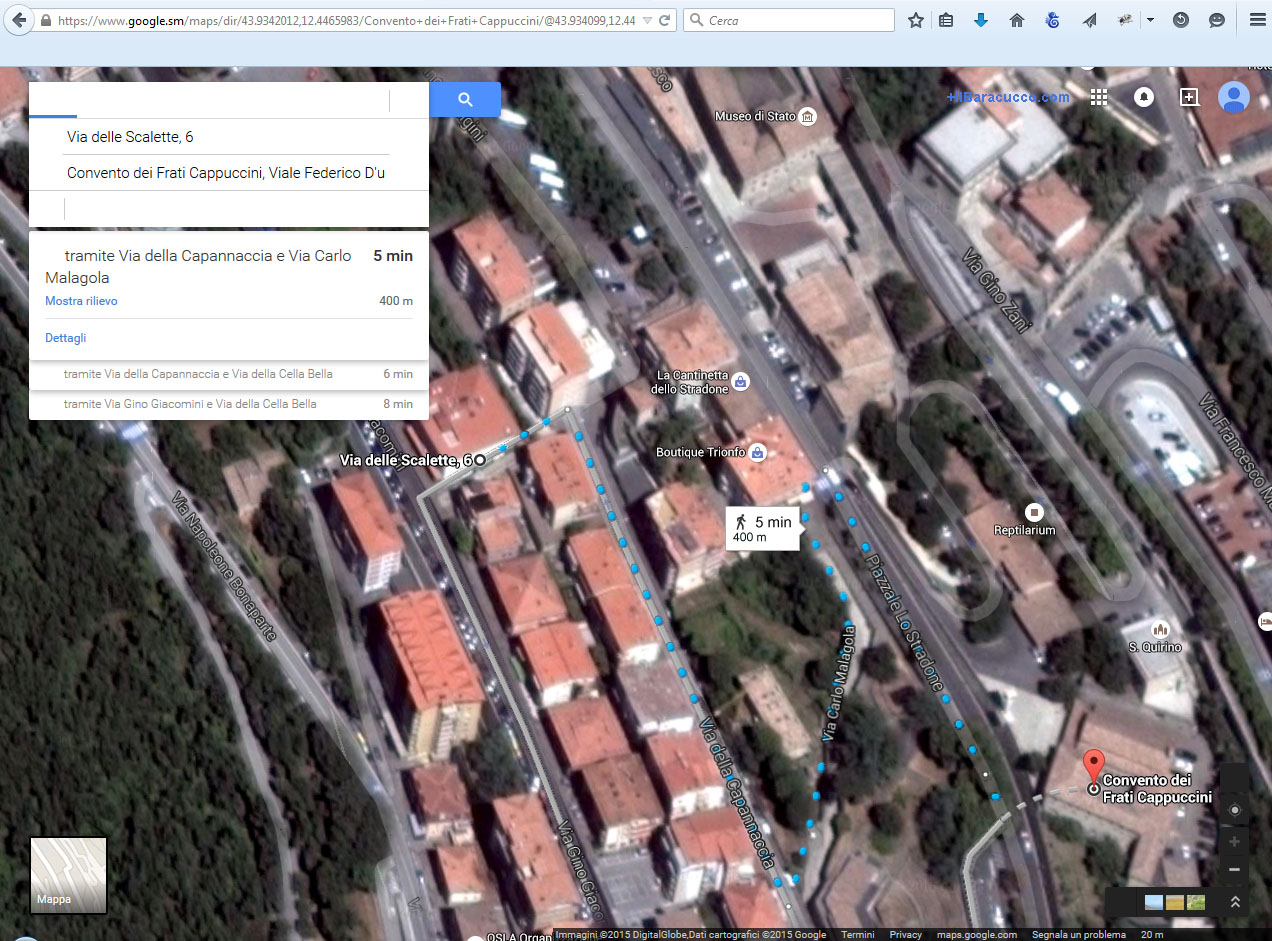
Task: Open the toolbar extension dropdown arrow
Action: click(x=1150, y=20)
